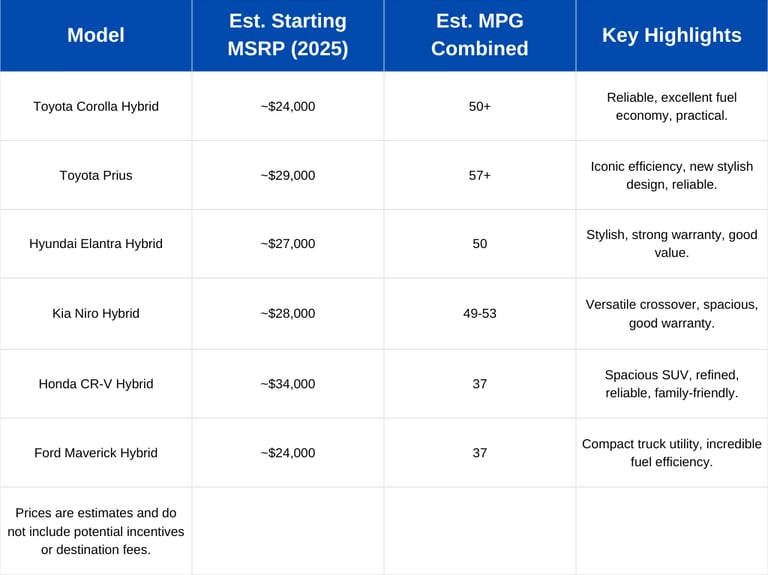Click the 57+ MPG value
Screen dimensions: 768x575
pos(480,175)
